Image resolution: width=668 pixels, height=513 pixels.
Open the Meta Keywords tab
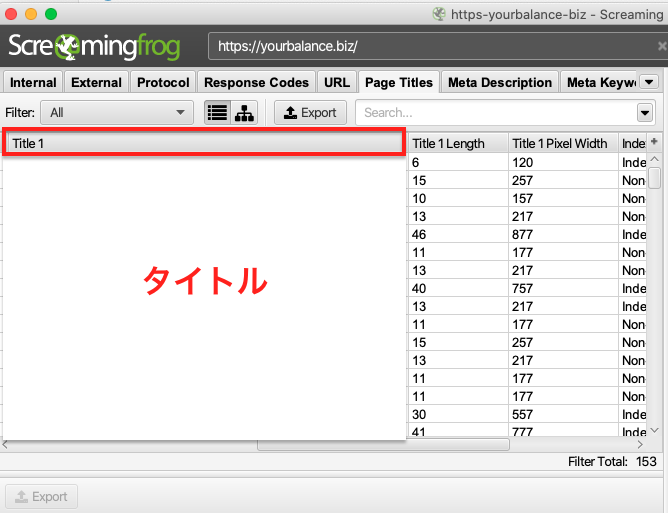601,82
